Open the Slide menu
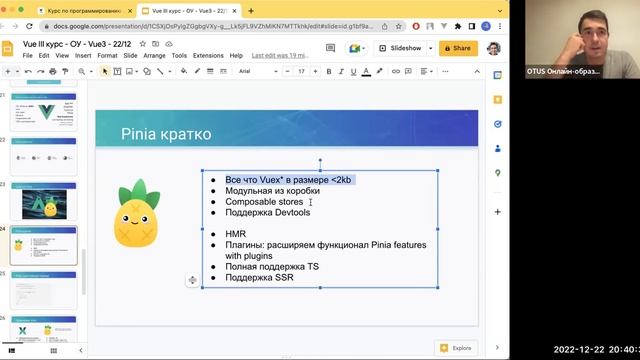Image resolution: width=640 pixels, height=360 pixels. pos(130,56)
